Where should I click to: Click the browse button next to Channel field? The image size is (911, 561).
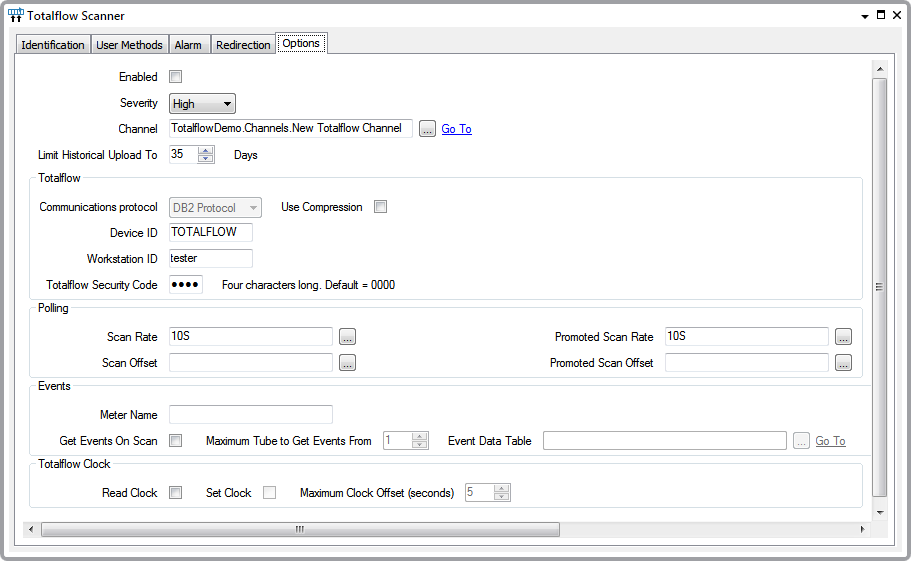pyautogui.click(x=427, y=129)
